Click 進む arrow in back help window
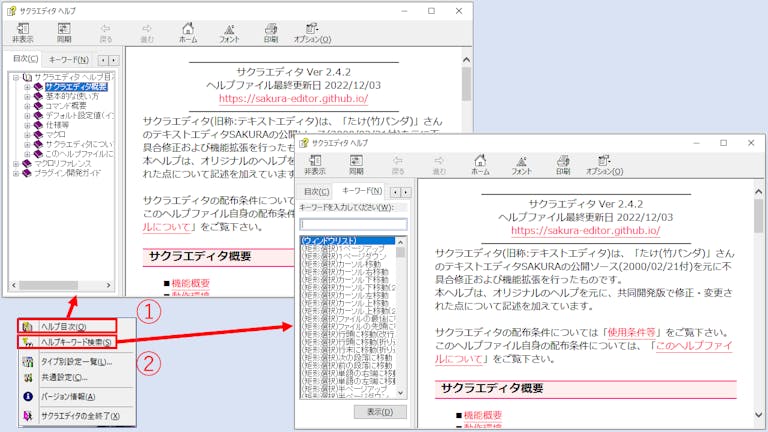The image size is (768, 432). coord(147,33)
